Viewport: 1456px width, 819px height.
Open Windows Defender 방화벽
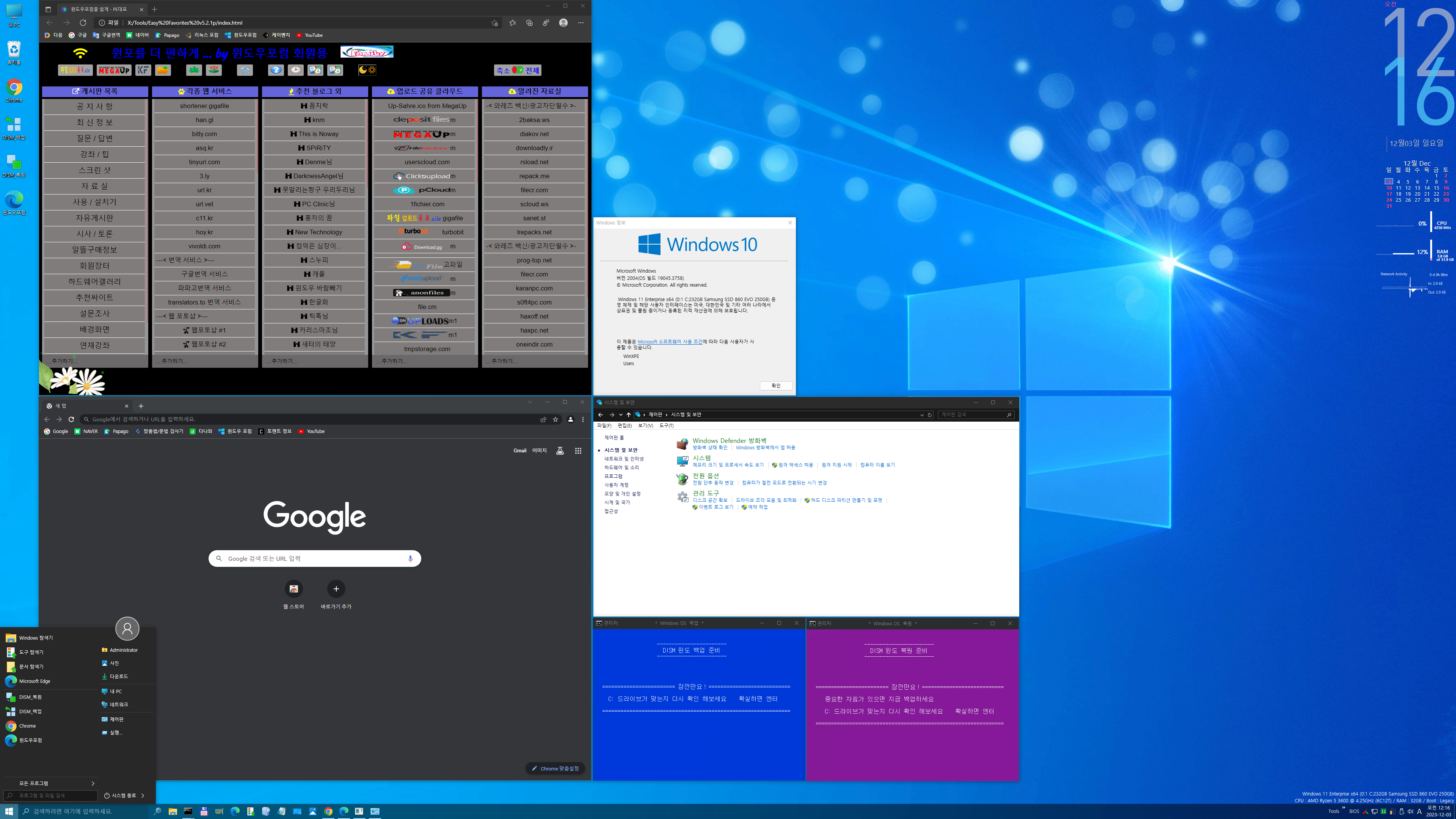[729, 441]
